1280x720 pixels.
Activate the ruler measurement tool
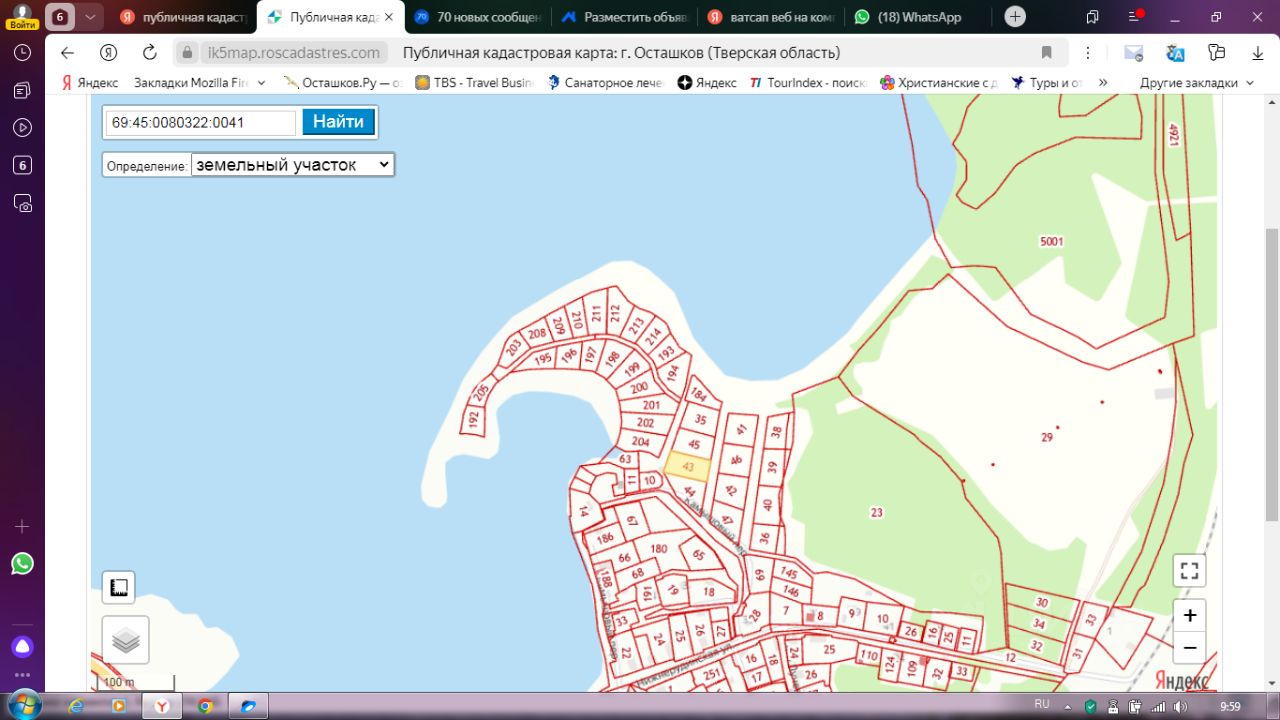click(x=119, y=588)
